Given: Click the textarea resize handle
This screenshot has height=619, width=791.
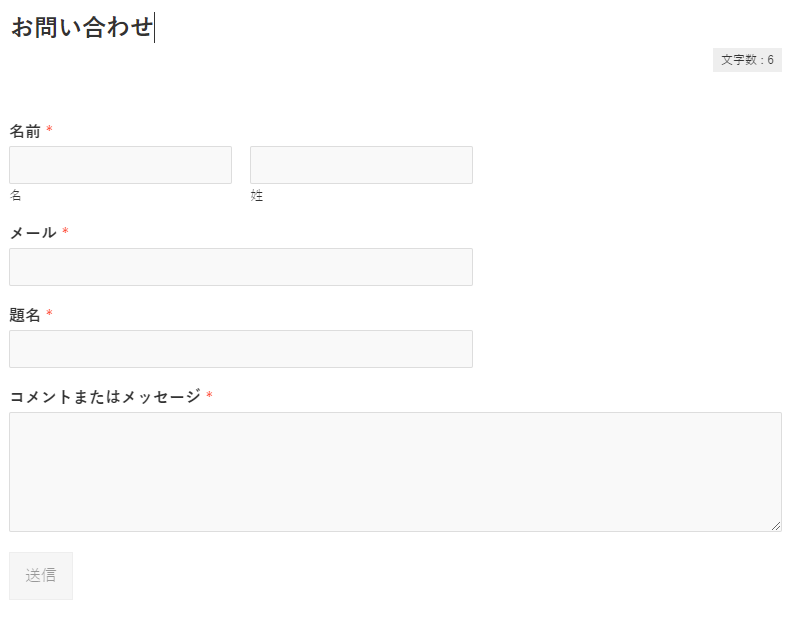Looking at the screenshot, I should pos(776,526).
